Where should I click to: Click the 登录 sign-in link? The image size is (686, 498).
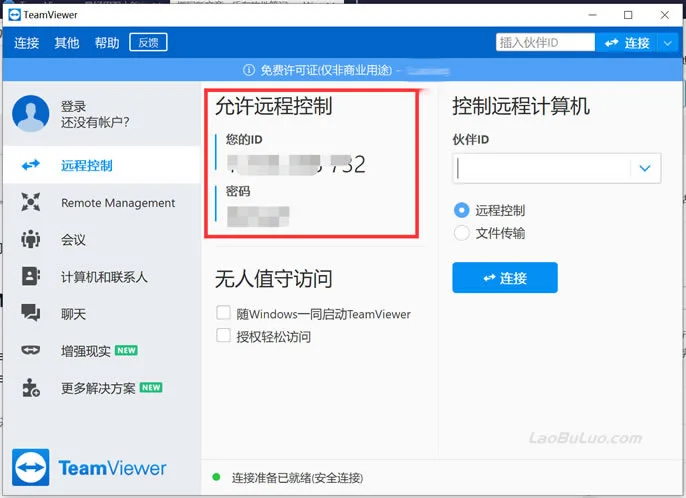[x=74, y=106]
